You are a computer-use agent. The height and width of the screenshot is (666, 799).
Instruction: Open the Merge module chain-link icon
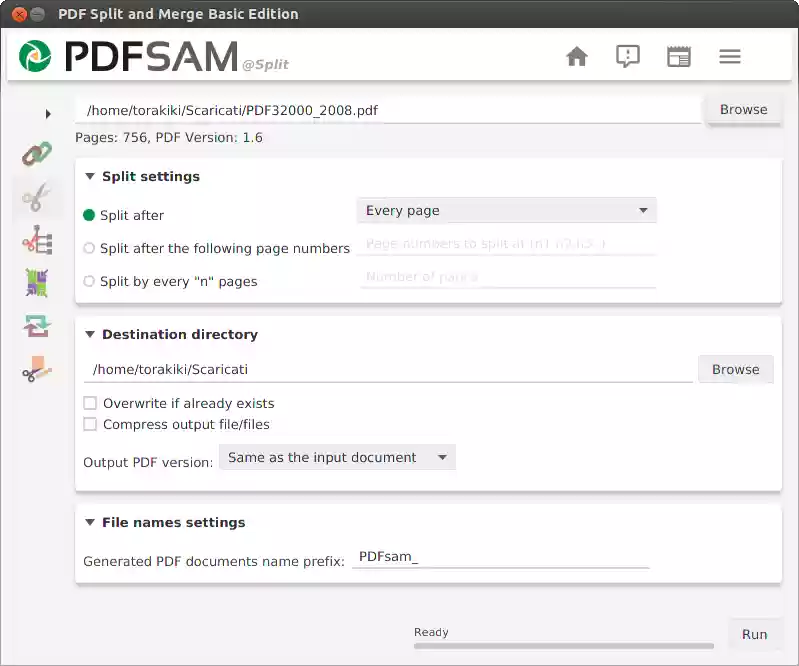(x=37, y=154)
